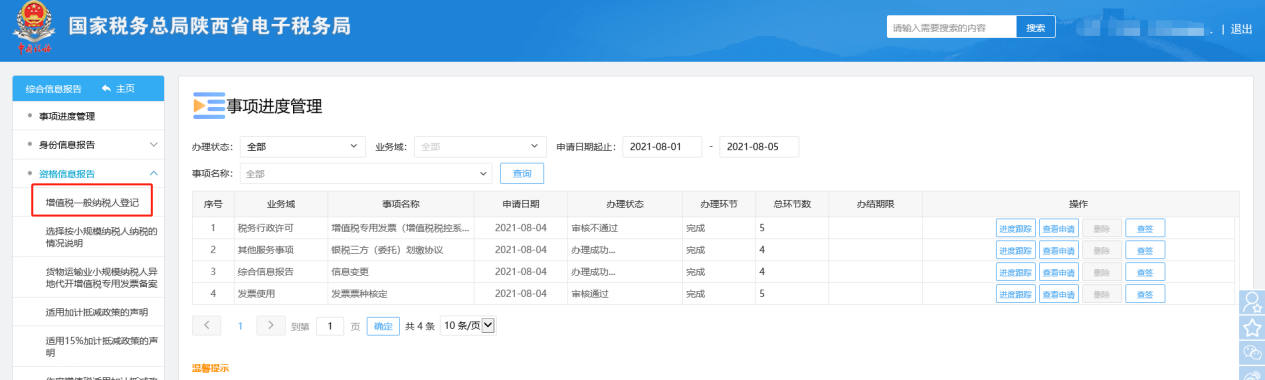Click the 申请日期 column header
The image size is (1265, 380).
click(521, 204)
